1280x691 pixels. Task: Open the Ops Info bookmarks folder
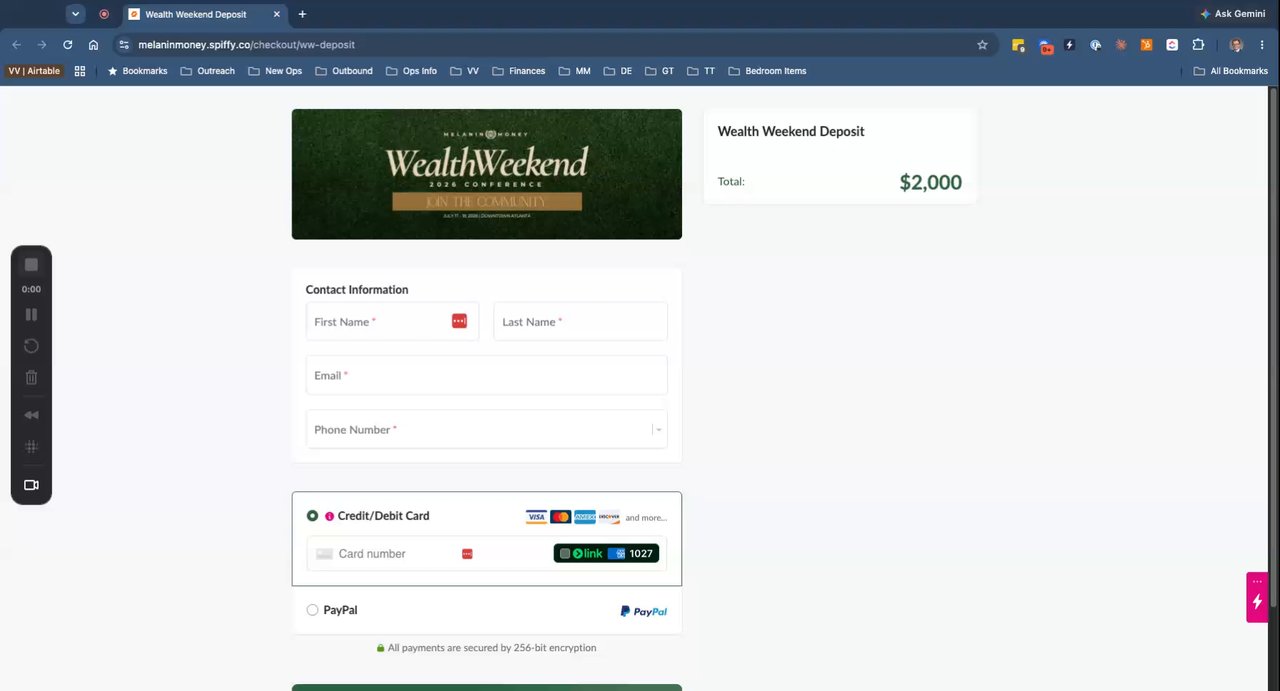411,71
